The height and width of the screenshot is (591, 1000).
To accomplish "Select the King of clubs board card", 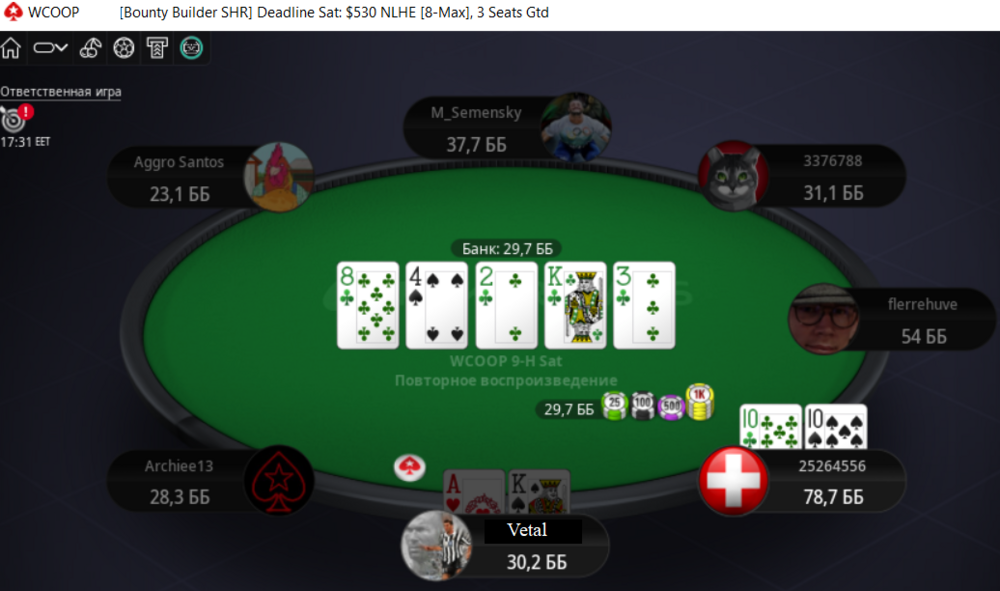I will (575, 305).
